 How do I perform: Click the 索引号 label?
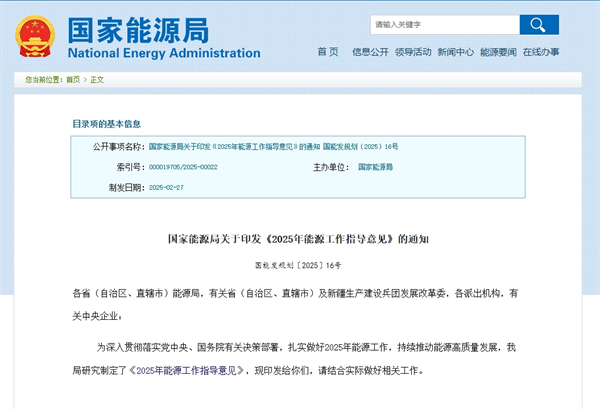[x=131, y=167]
